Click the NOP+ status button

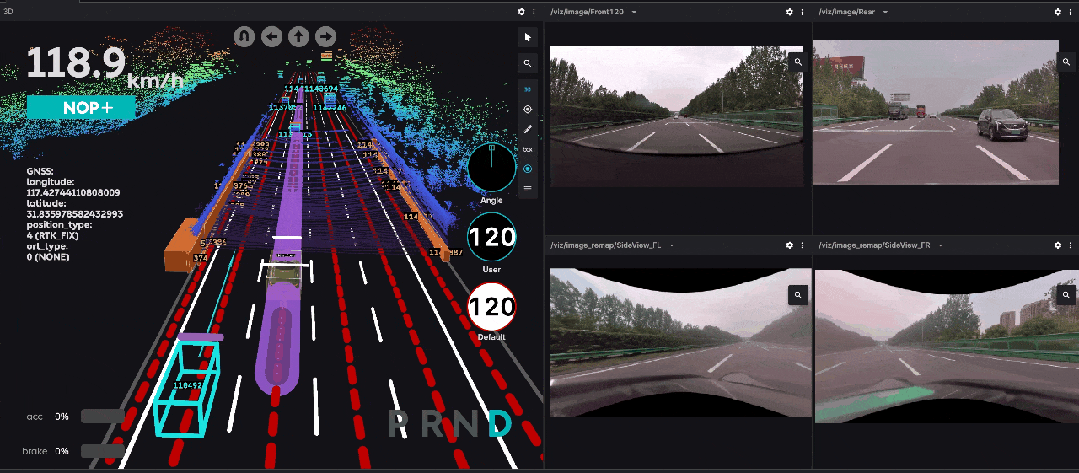pyautogui.click(x=81, y=107)
